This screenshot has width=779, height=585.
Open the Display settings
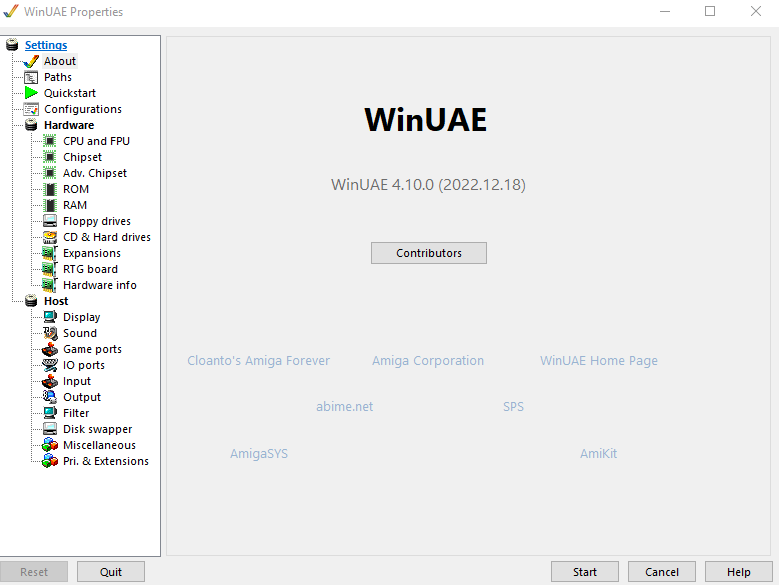pyautogui.click(x=81, y=317)
